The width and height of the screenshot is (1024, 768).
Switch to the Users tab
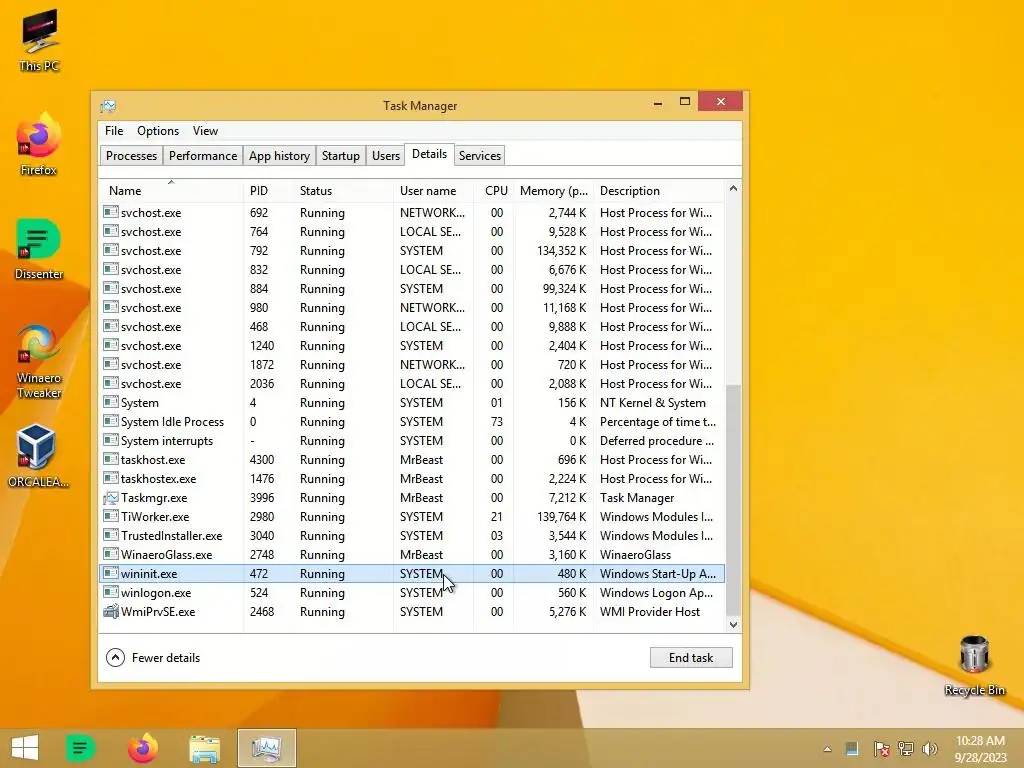point(385,155)
